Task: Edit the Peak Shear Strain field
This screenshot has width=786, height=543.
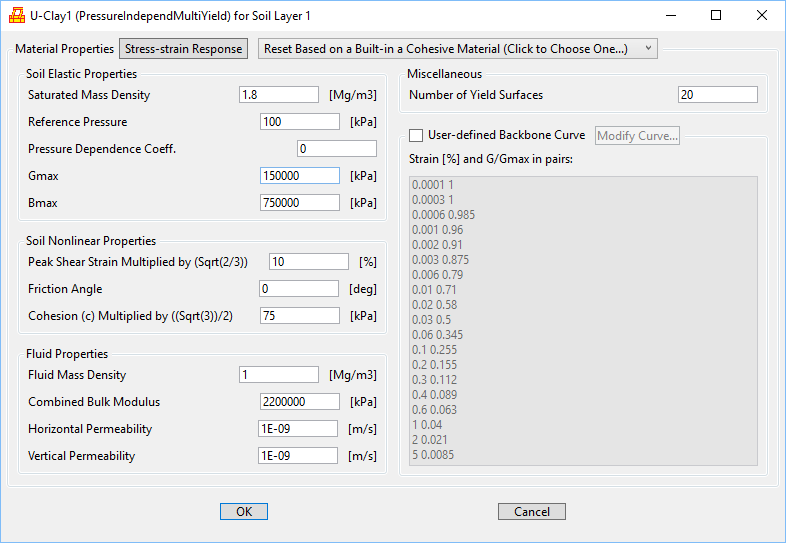Action: (x=308, y=261)
